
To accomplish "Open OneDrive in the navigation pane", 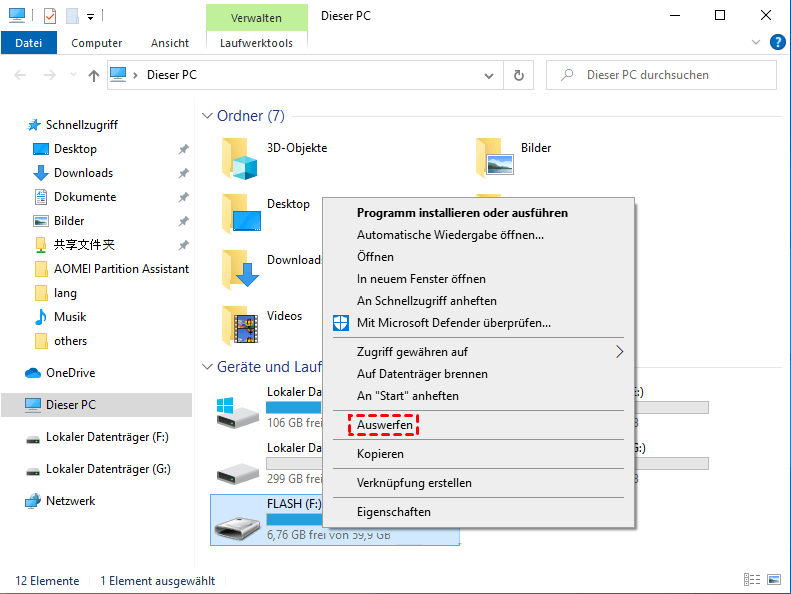I will pyautogui.click(x=69, y=373).
